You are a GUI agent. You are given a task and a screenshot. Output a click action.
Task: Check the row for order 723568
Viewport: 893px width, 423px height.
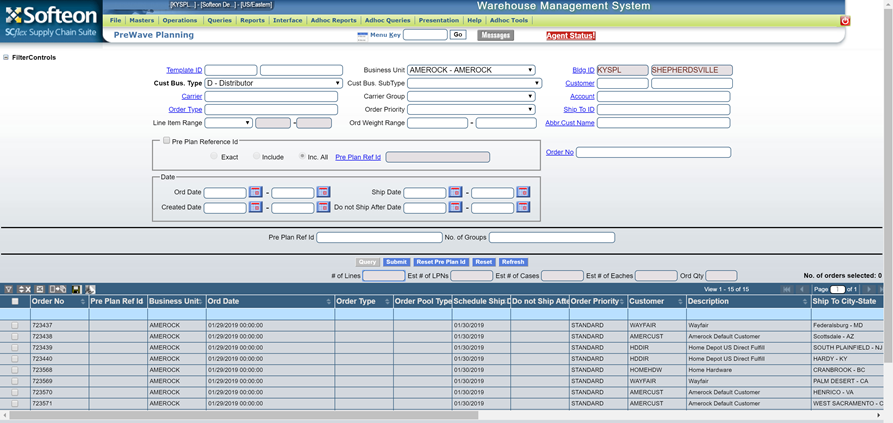(x=15, y=370)
